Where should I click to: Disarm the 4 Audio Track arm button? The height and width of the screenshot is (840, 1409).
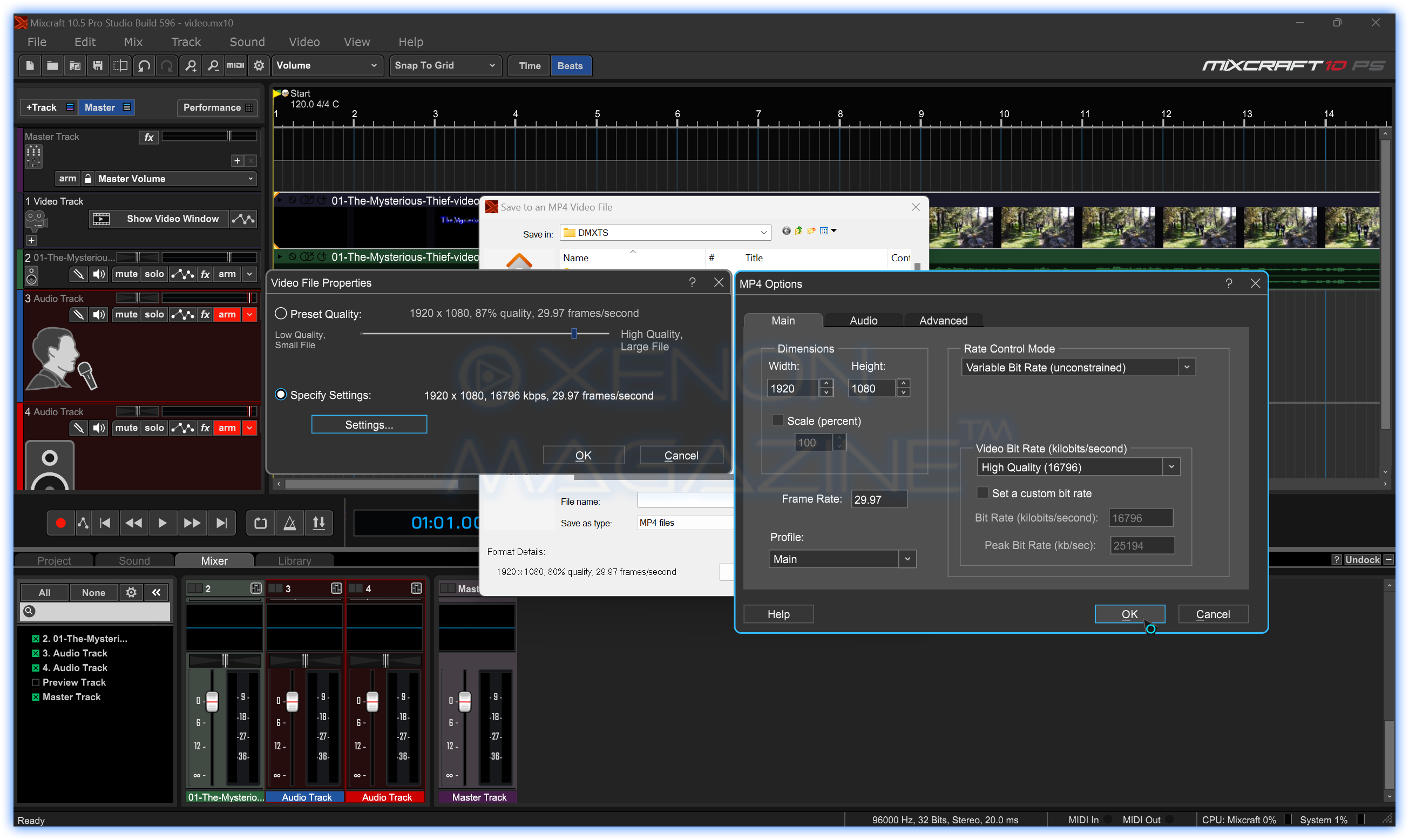pyautogui.click(x=227, y=428)
